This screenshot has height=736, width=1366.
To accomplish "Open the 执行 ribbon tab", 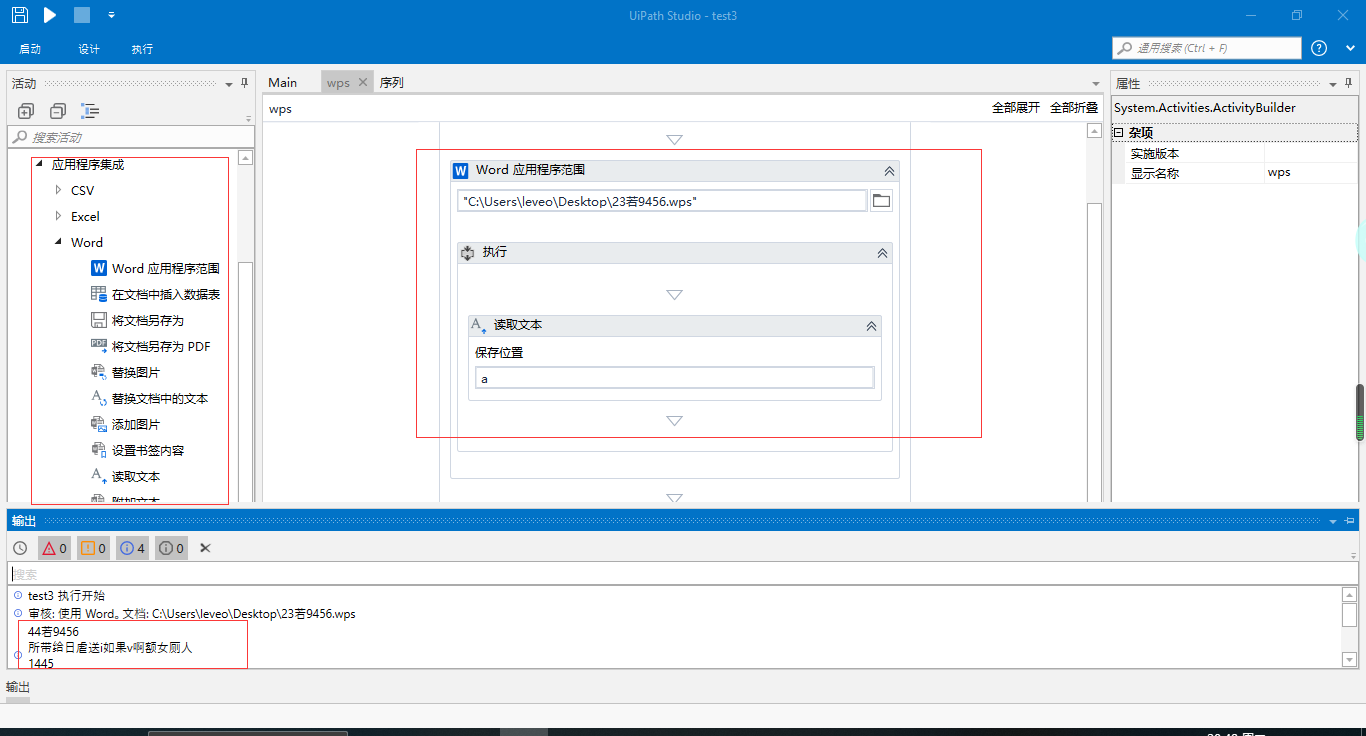I will (142, 49).
